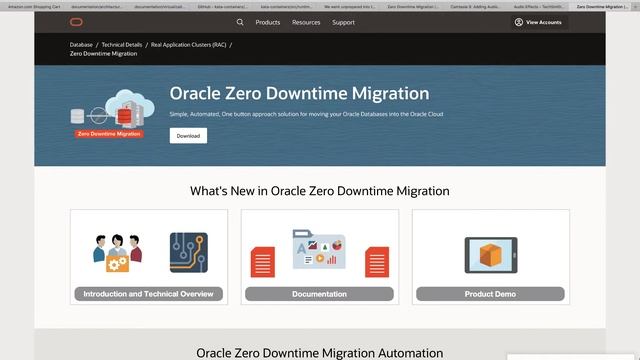
Task: Open Introduction and Technical Overview label
Action: point(149,294)
